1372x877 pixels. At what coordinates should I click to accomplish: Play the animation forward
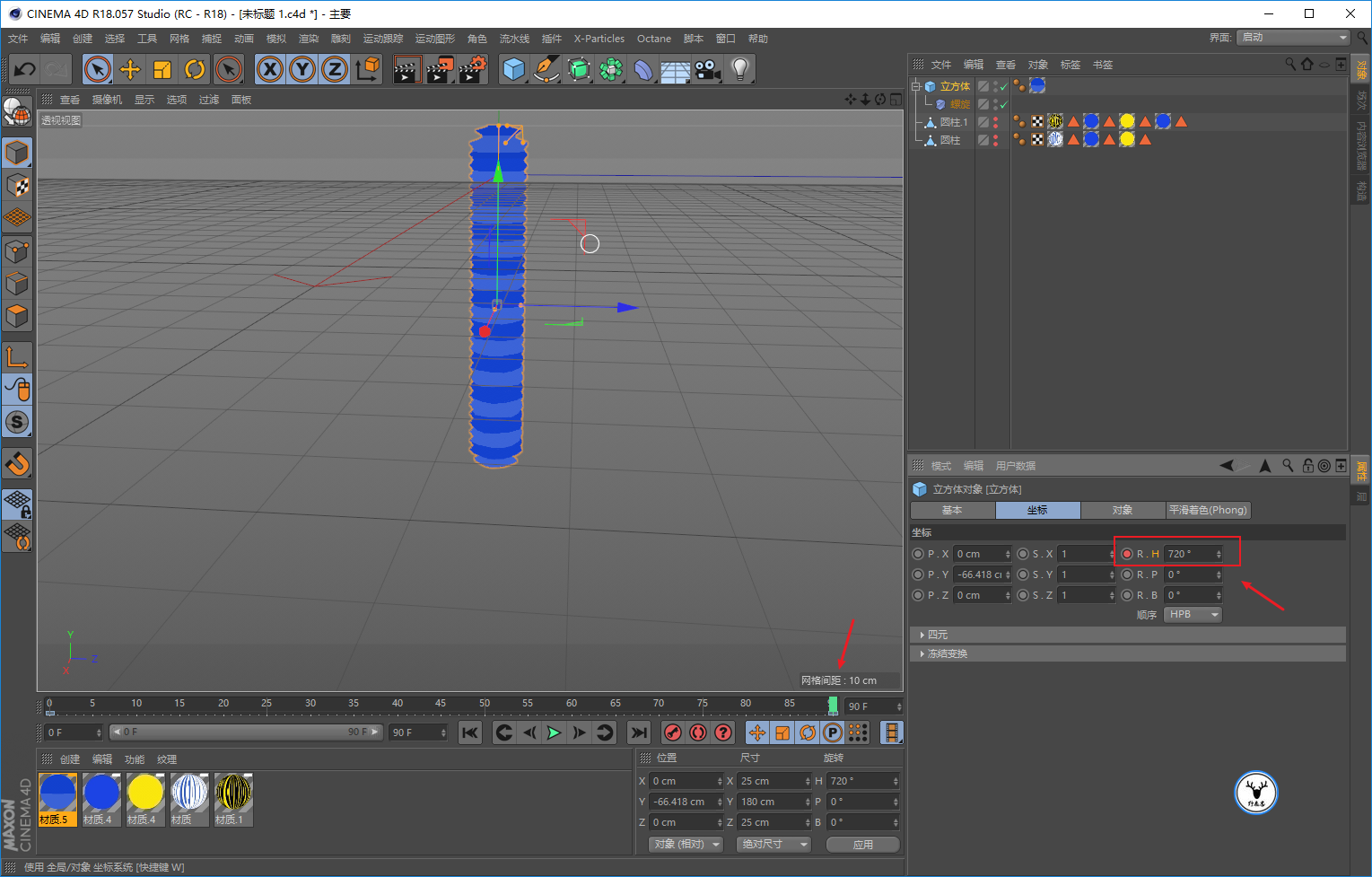555,733
